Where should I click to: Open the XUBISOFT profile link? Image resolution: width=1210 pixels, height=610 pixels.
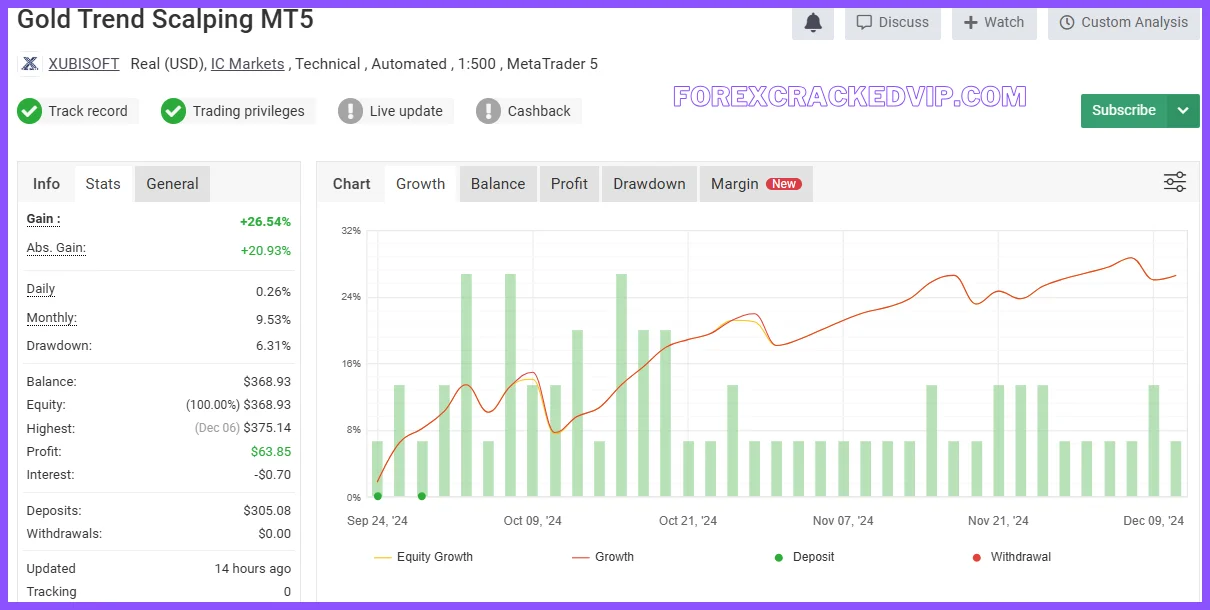click(x=84, y=64)
